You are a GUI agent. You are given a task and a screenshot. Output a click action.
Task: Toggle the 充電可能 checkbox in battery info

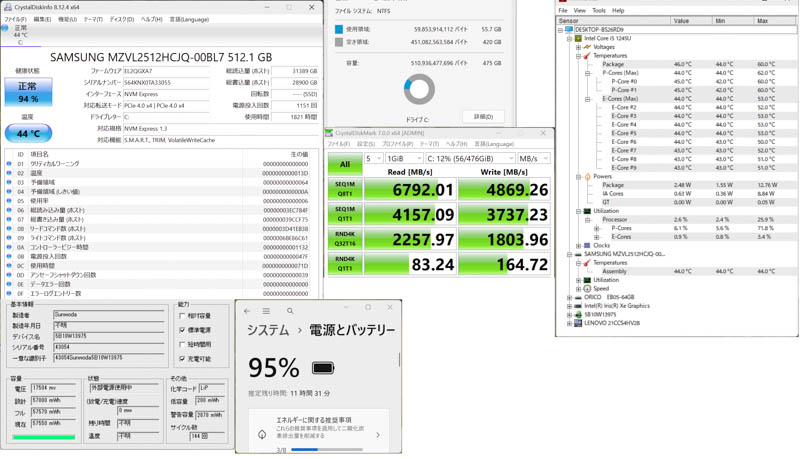[x=182, y=359]
